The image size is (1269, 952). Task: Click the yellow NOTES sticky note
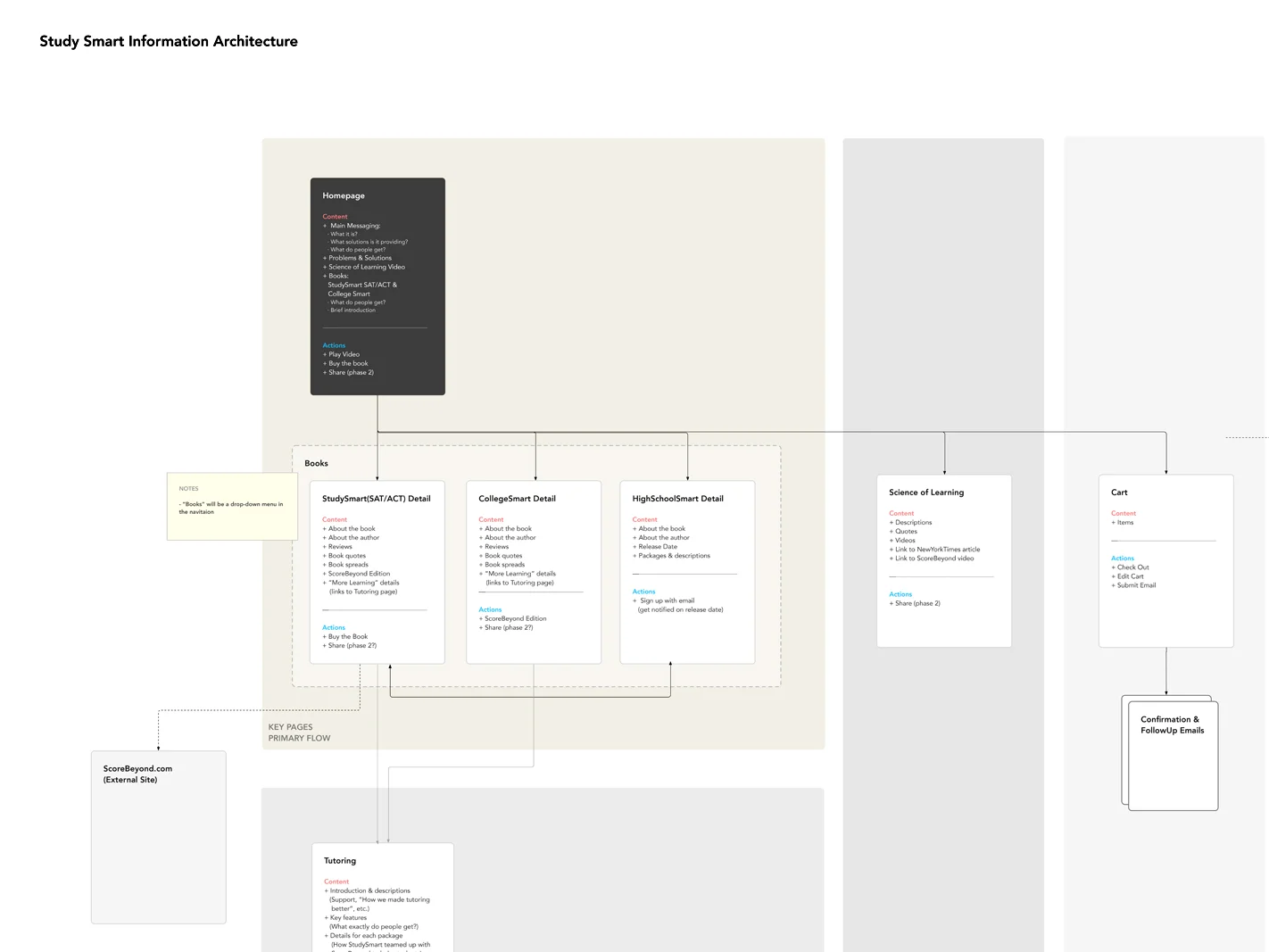[232, 506]
